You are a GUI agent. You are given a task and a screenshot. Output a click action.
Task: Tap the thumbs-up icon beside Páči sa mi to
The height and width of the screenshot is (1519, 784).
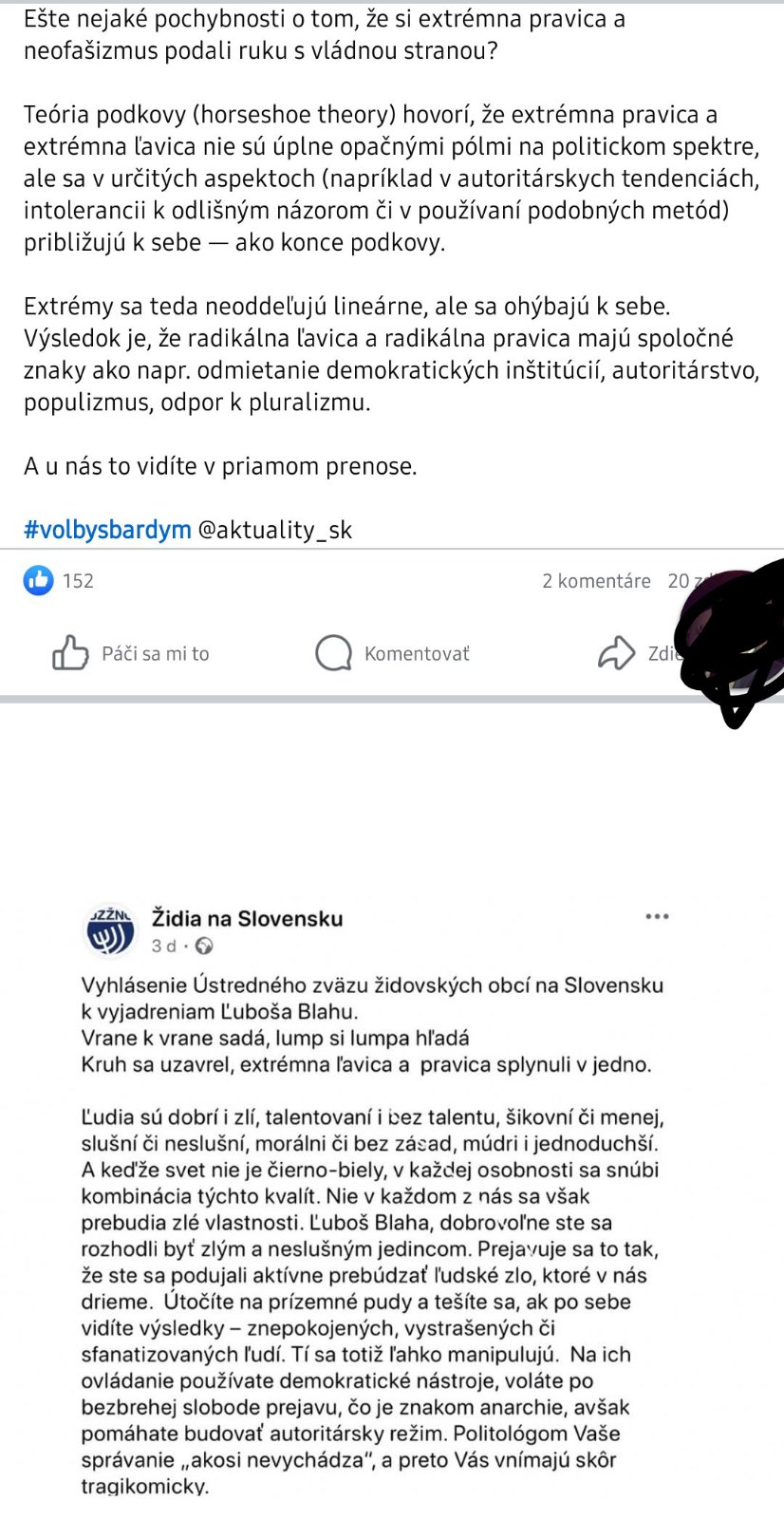pos(70,653)
